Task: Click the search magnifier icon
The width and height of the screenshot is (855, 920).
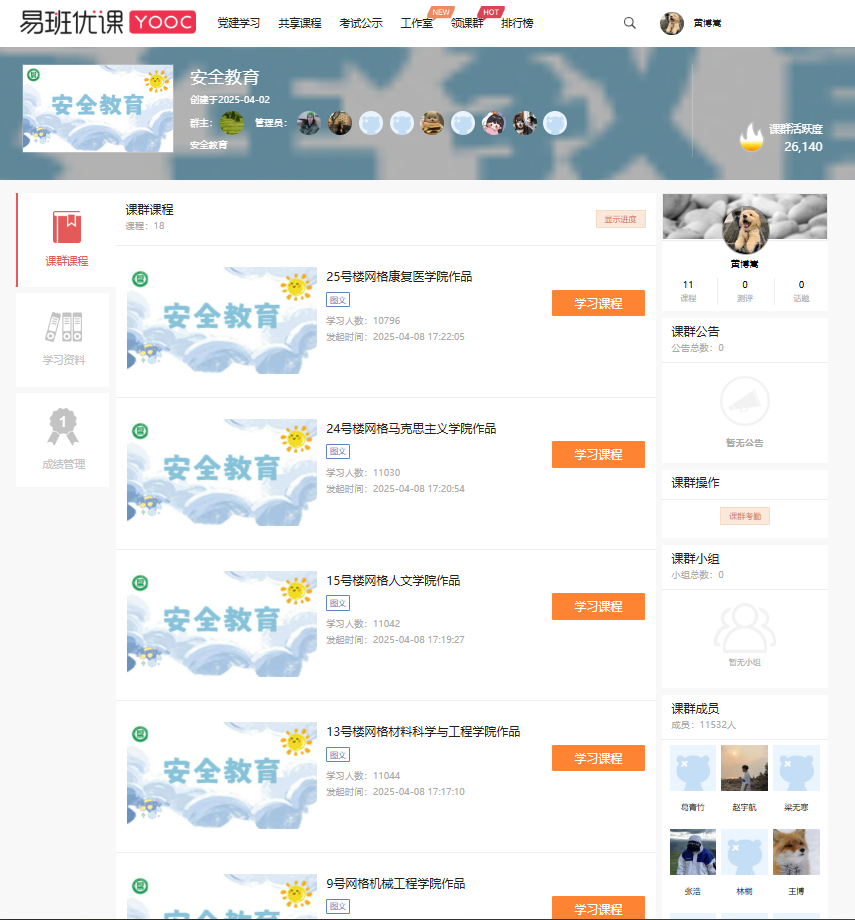Action: click(630, 23)
